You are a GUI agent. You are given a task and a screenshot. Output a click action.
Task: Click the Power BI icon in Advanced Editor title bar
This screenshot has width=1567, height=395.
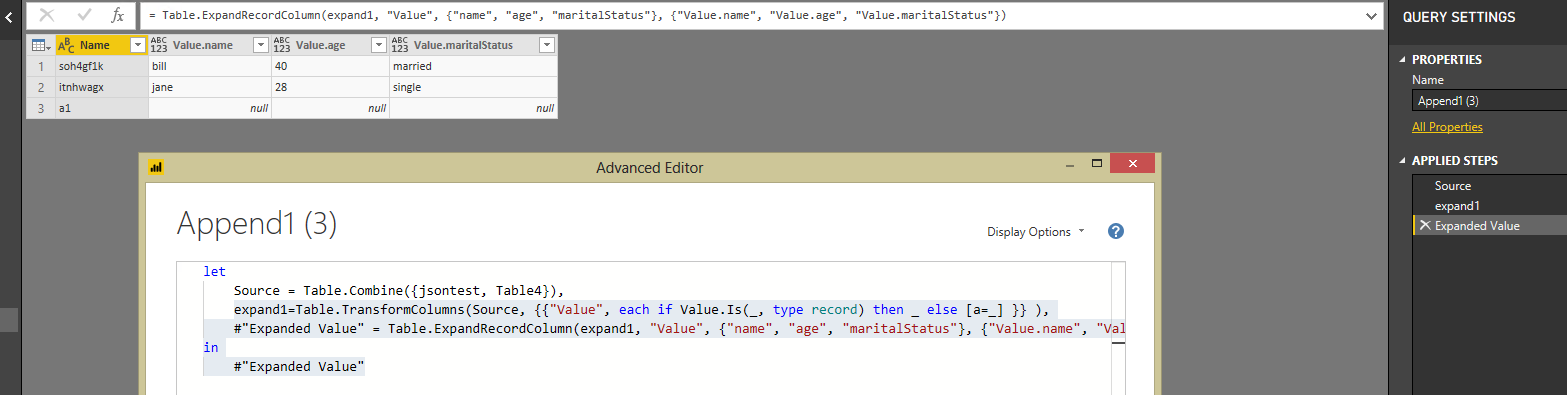click(x=155, y=167)
